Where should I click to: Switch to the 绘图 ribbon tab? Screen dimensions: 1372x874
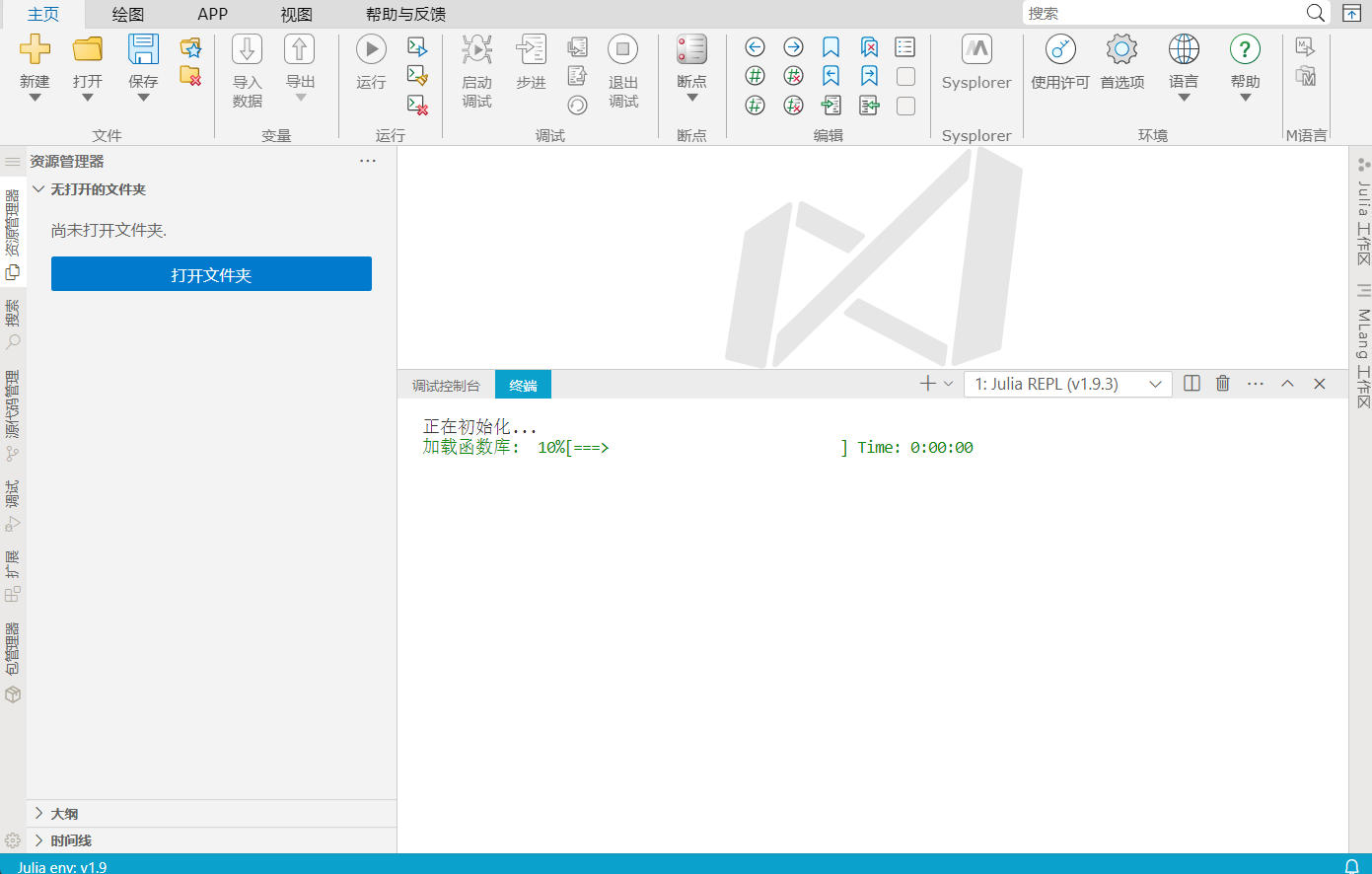point(128,14)
